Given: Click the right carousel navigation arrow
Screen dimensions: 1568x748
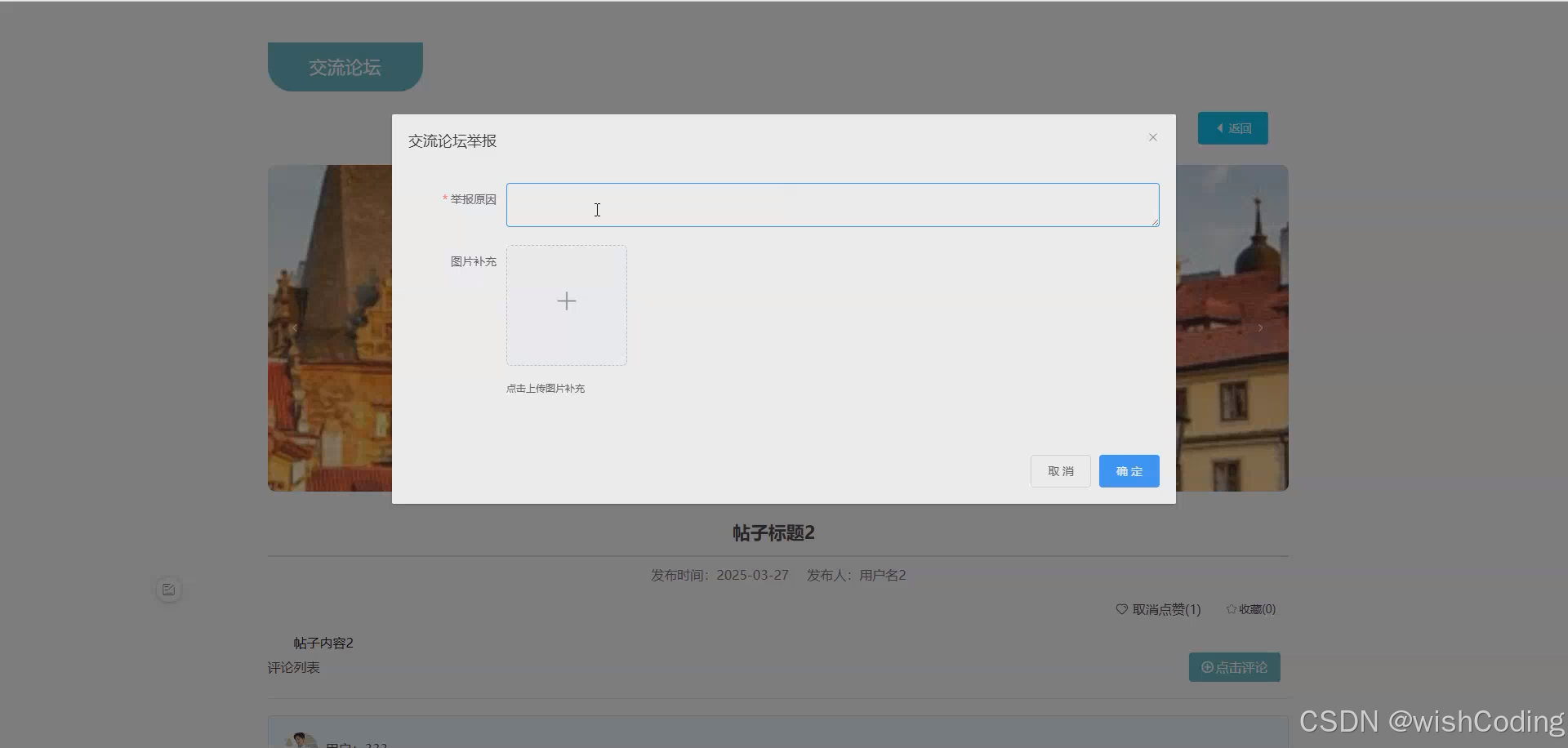Looking at the screenshot, I should (1260, 328).
